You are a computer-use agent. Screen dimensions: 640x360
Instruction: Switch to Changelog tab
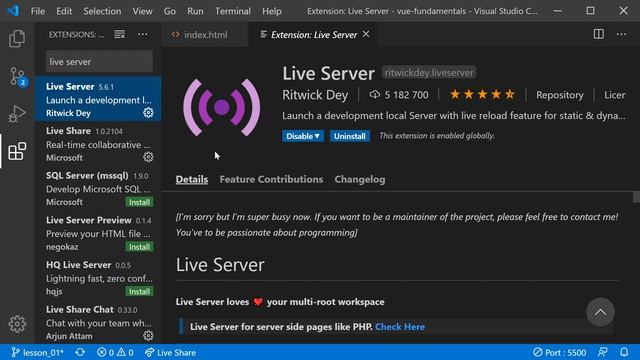(x=360, y=179)
